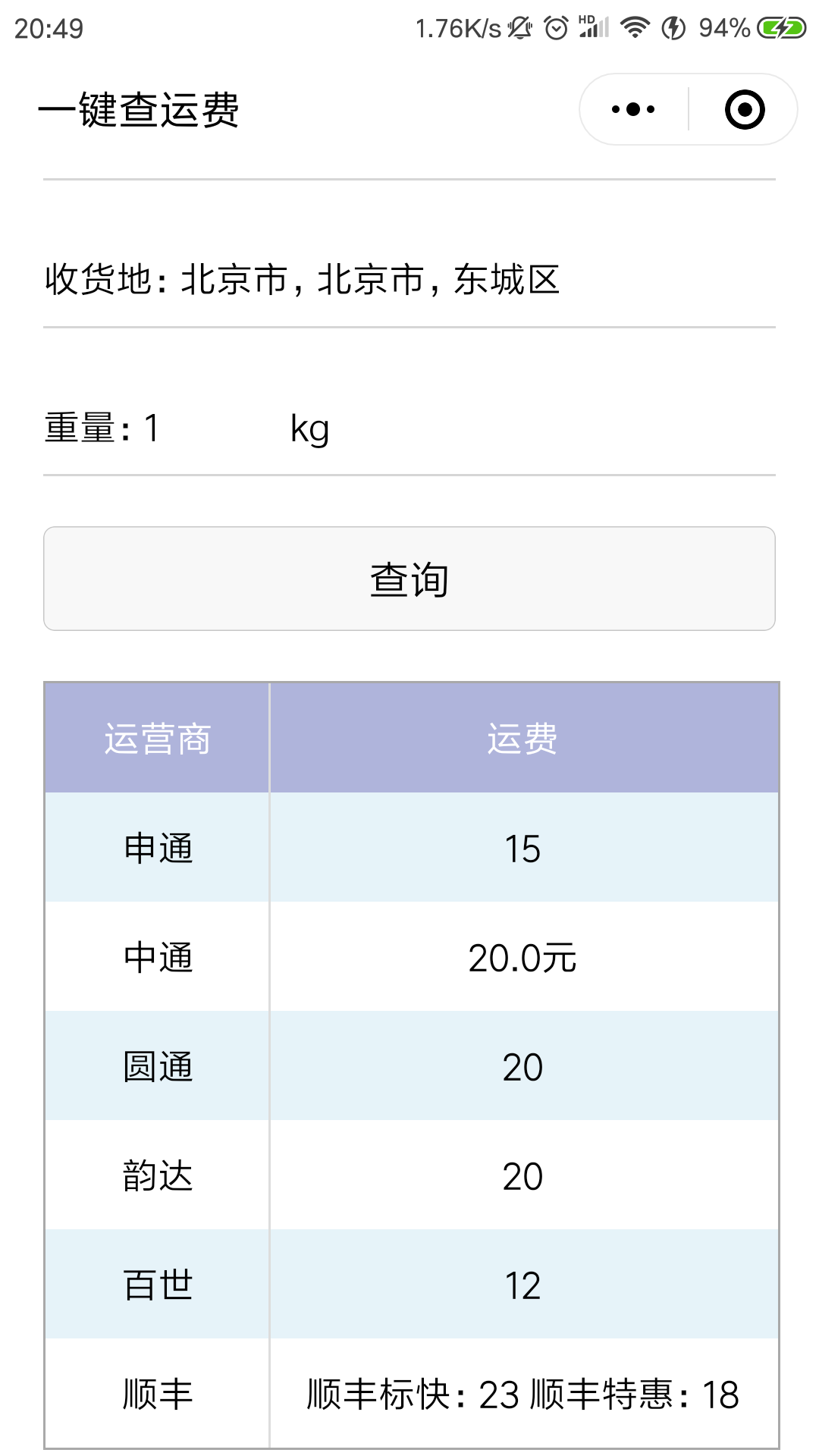Tap the HD signal strength icon
819x1456 pixels.
[594, 27]
